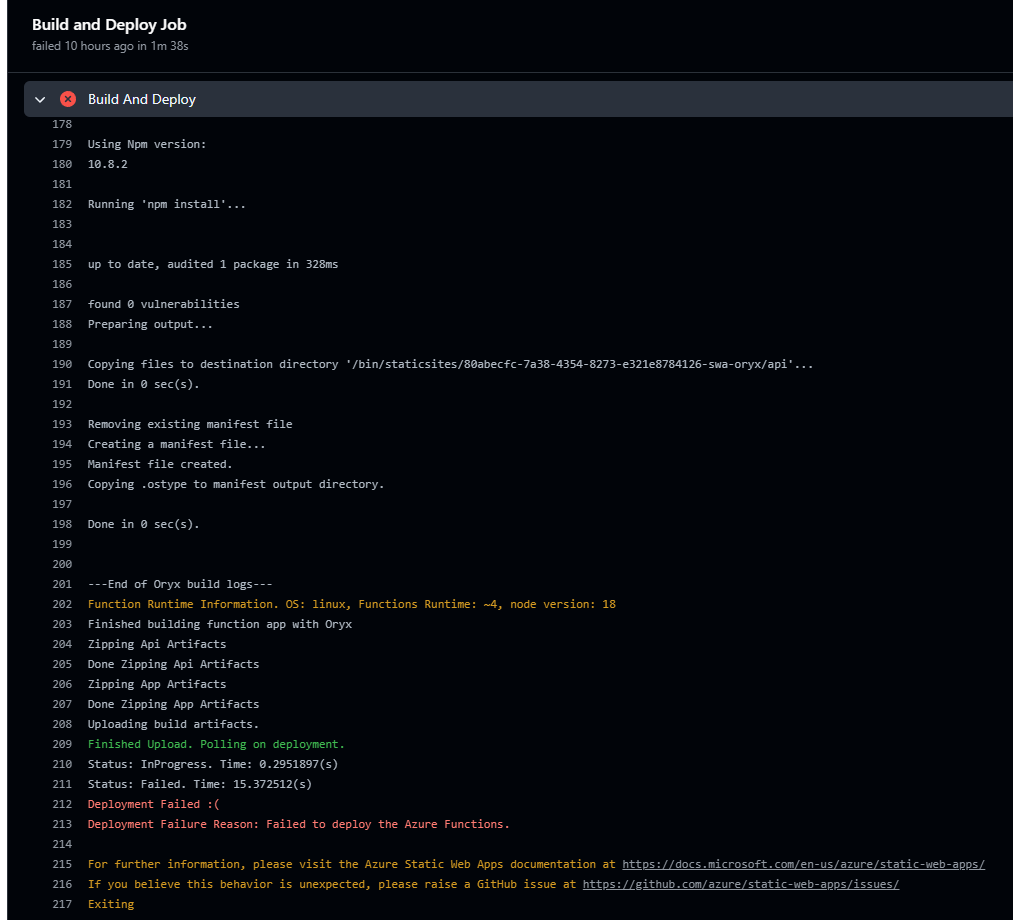The width and height of the screenshot is (1013, 920).
Task: Select 'Done Zipping Api Artifacts' line
Action: click(x=173, y=664)
